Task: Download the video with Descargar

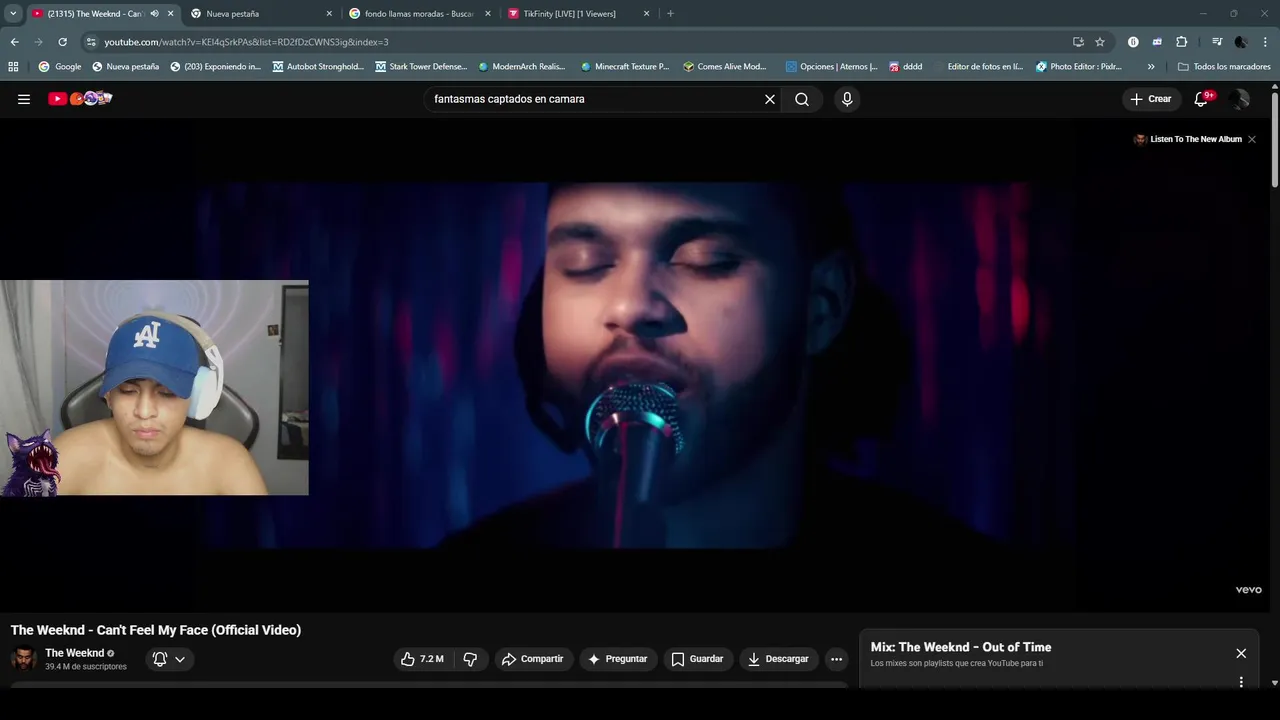Action: click(x=779, y=659)
